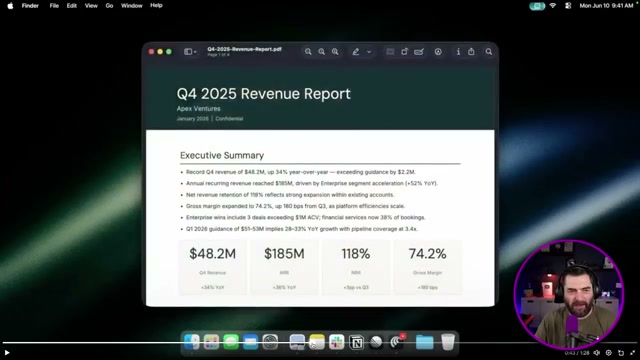Image resolution: width=640 pixels, height=360 pixels.
Task: Click the presenter webcam circle overlay
Action: (x=569, y=295)
